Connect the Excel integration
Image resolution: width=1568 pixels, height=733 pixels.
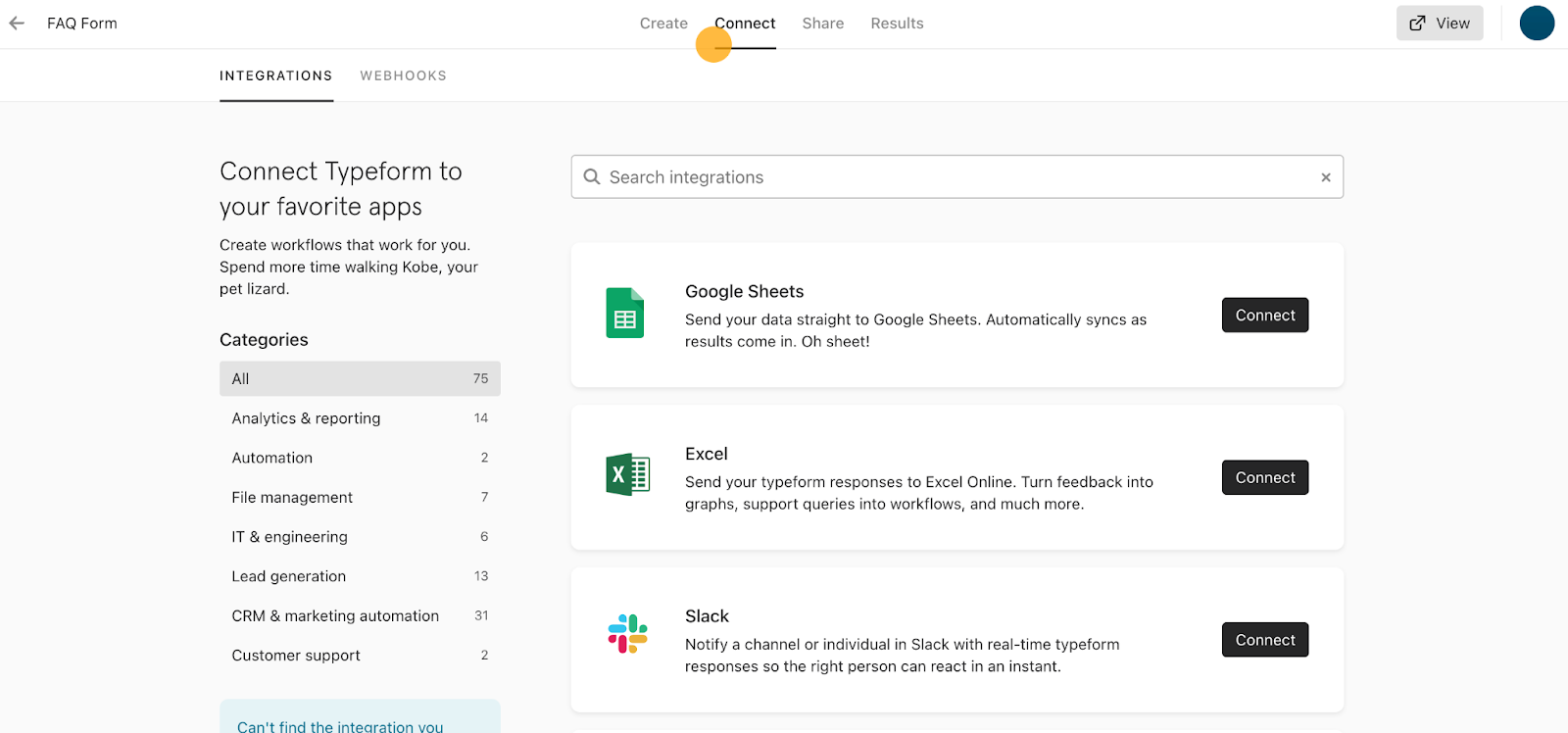(1265, 477)
